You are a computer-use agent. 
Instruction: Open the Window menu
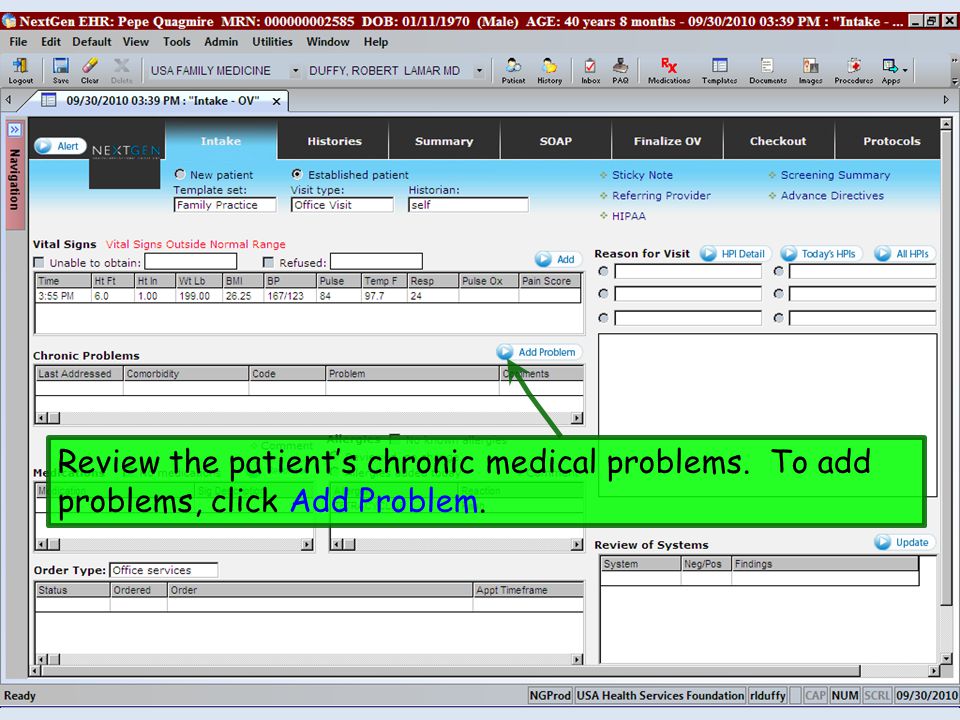click(x=328, y=42)
